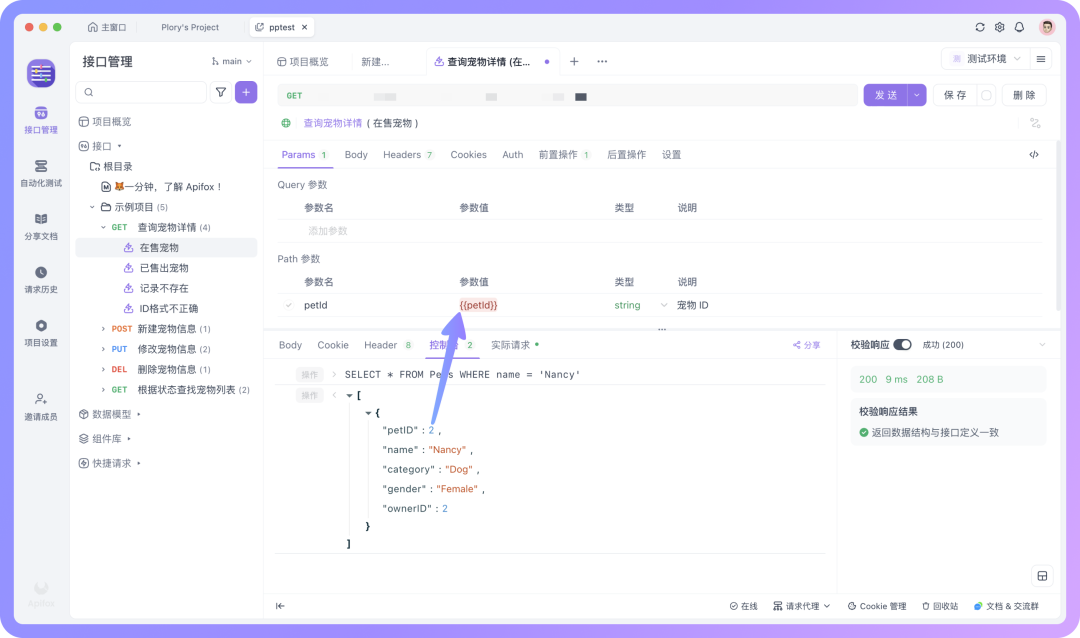Collapse the 示例项目 folder

[x=92, y=207]
